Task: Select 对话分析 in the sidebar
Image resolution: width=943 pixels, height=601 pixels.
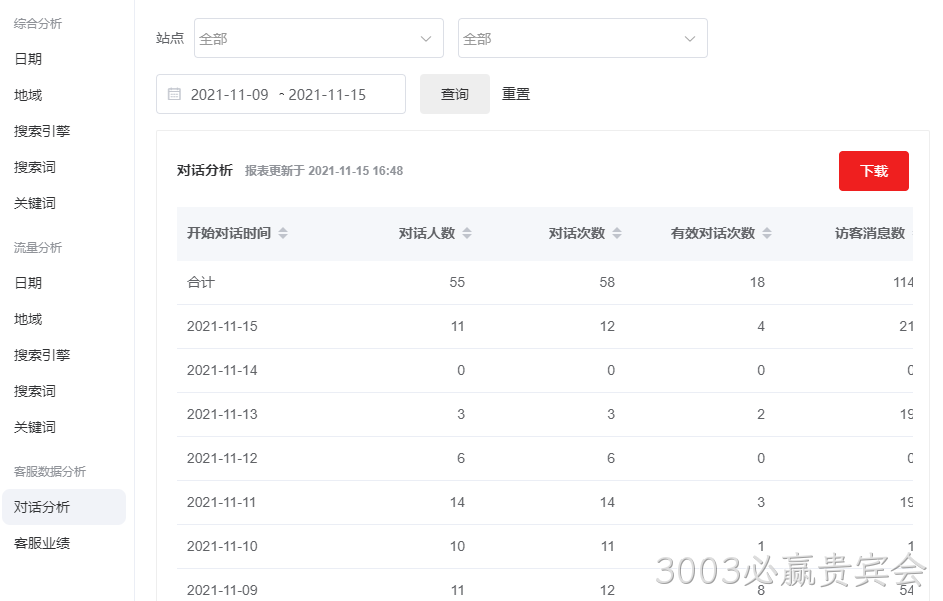Action: point(64,507)
